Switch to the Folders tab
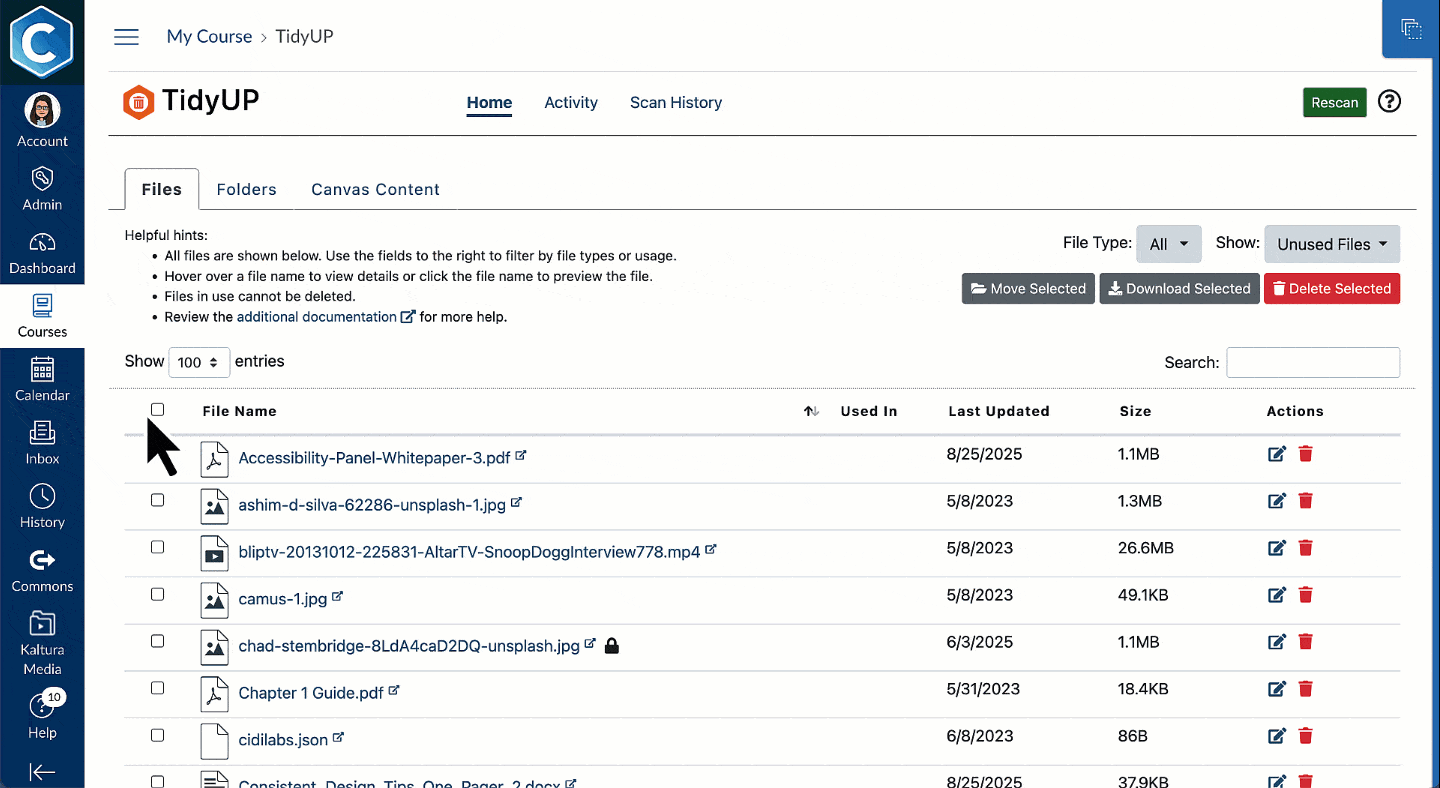Screen dimensions: 1440x788 [x=246, y=189]
